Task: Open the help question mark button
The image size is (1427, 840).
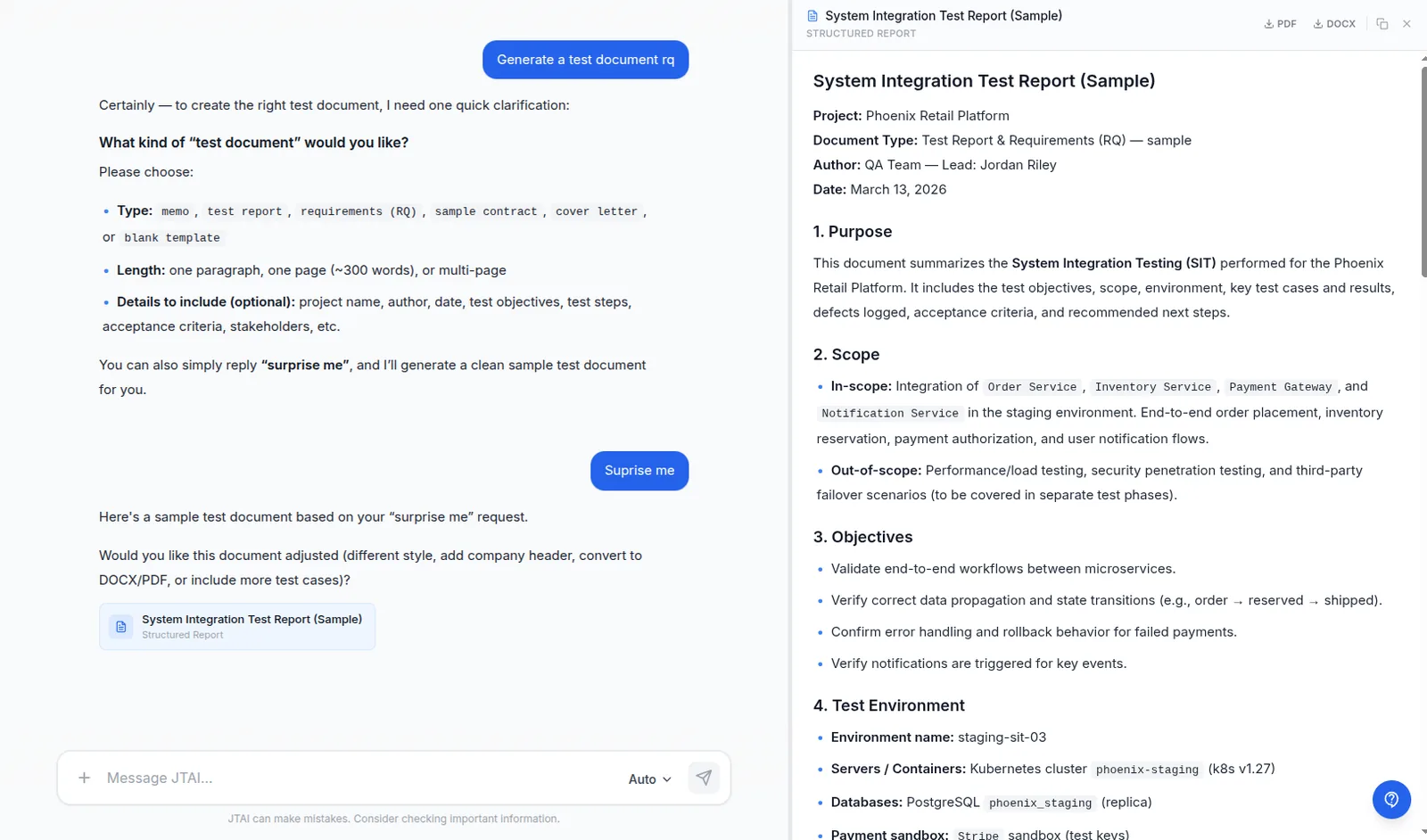Action: (x=1391, y=800)
